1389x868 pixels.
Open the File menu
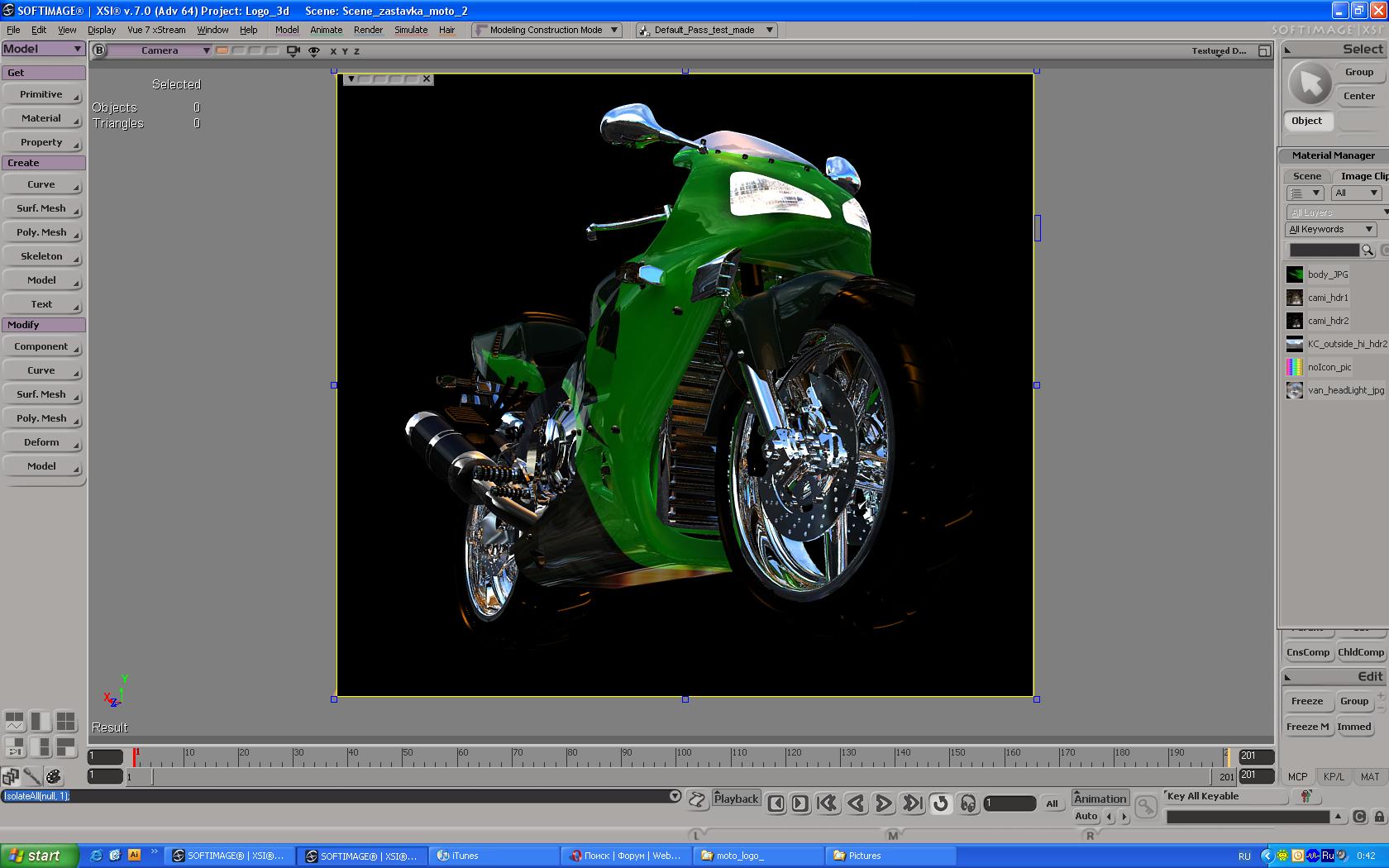pos(13,30)
